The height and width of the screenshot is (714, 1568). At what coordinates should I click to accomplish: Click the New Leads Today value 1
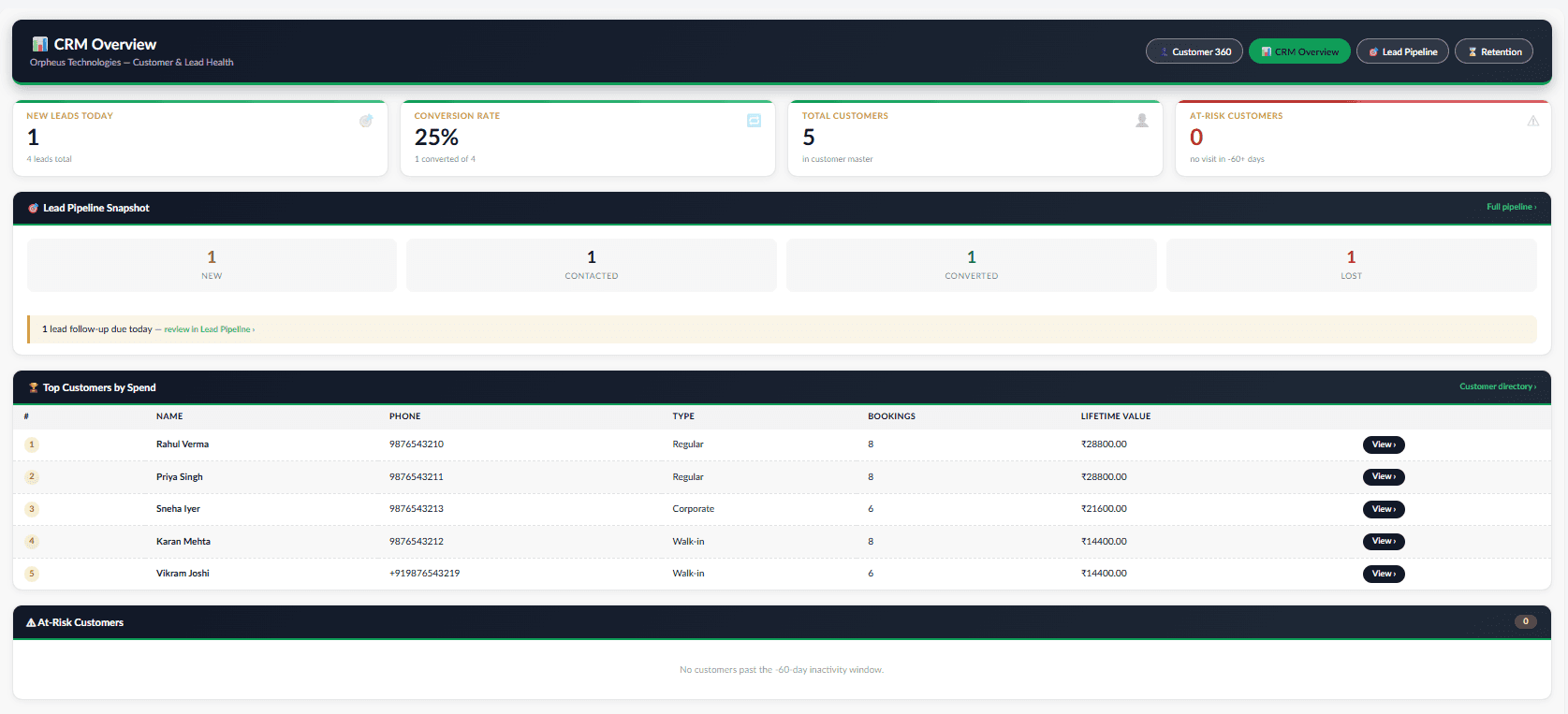[x=33, y=138]
